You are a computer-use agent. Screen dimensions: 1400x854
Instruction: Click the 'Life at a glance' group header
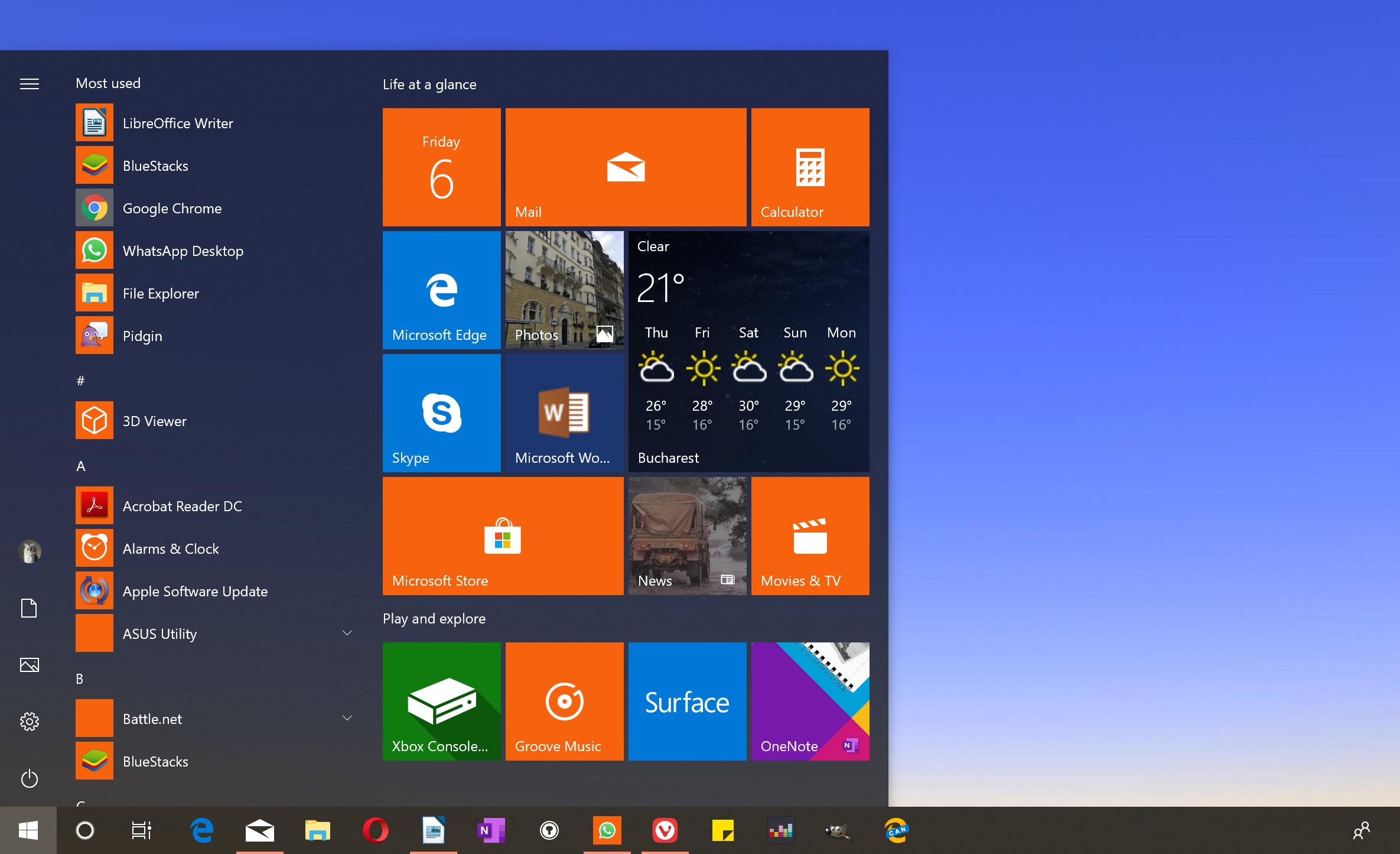429,85
